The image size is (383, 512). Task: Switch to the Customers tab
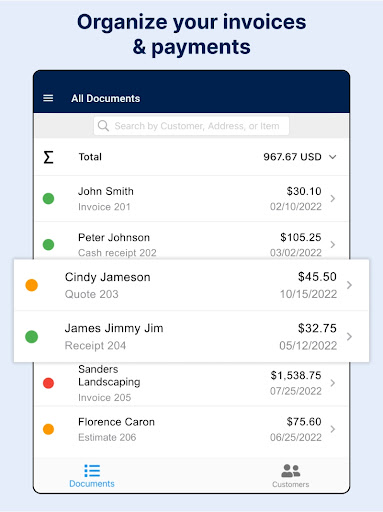[291, 476]
